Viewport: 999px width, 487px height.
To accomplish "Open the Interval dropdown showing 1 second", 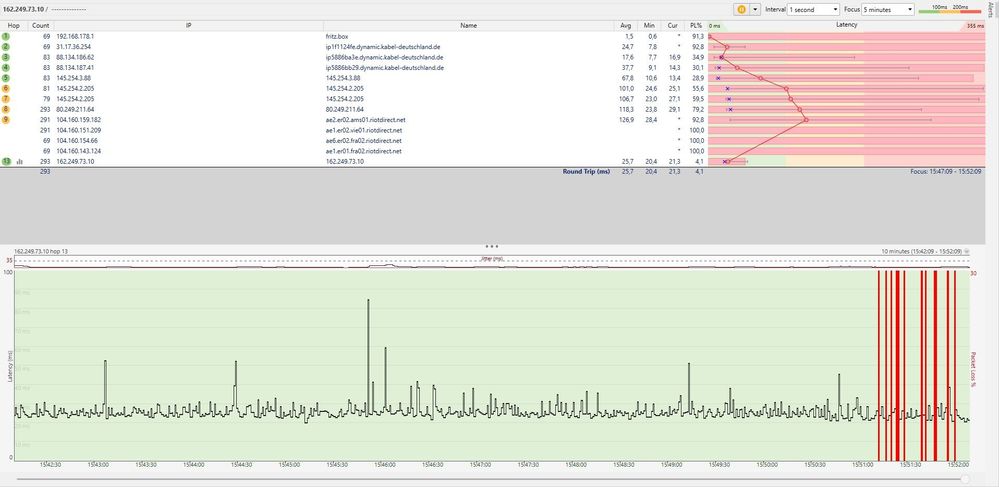I will 814,10.
